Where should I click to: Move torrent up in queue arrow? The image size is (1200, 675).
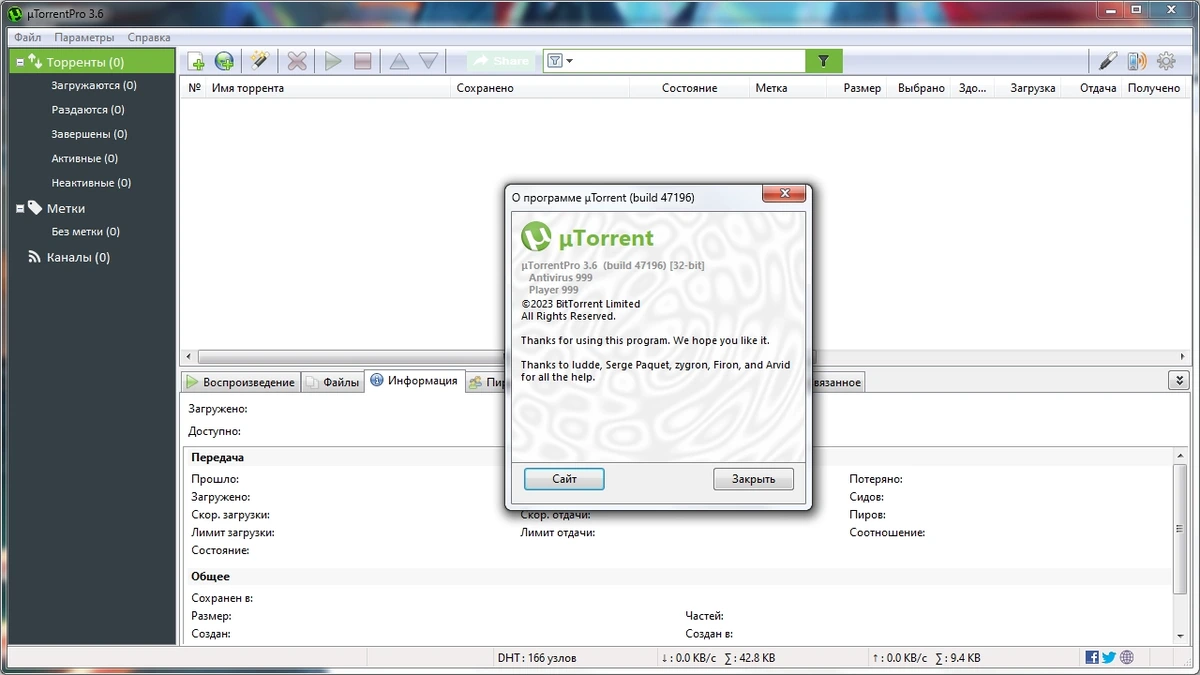point(399,61)
